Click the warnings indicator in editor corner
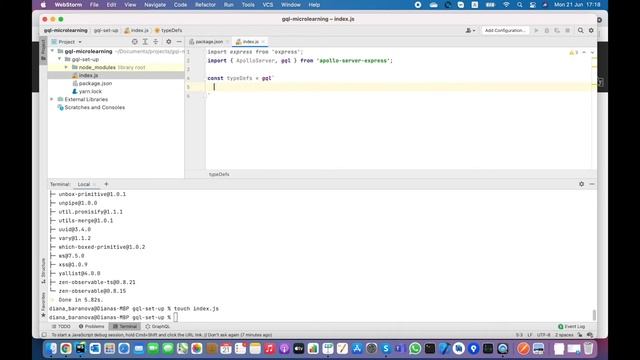Viewport: 640px width, 360px height. tap(573, 52)
